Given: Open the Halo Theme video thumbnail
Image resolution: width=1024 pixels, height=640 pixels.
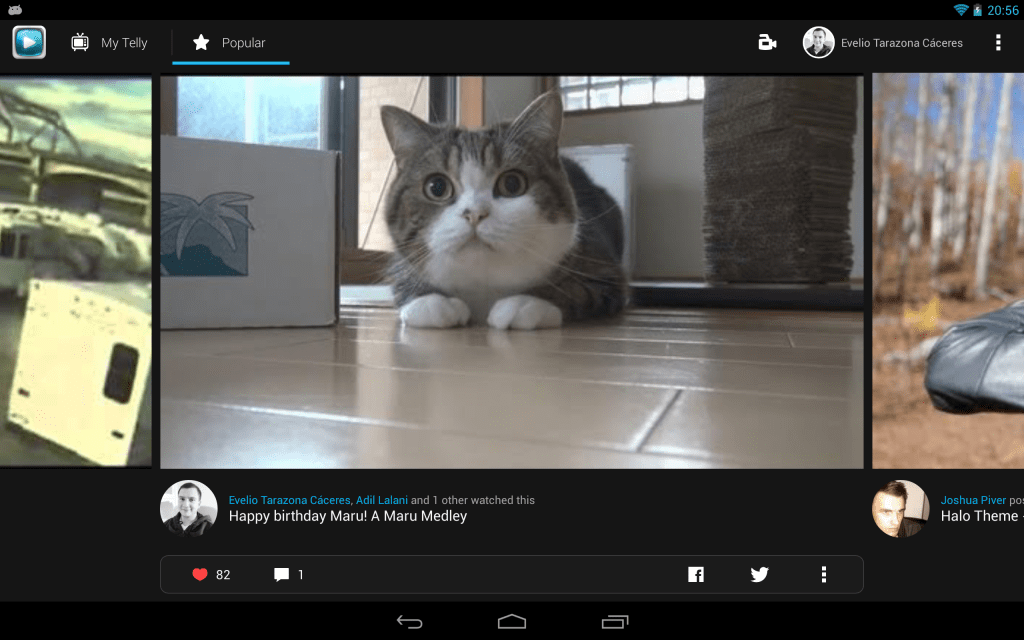Looking at the screenshot, I should coord(948,270).
